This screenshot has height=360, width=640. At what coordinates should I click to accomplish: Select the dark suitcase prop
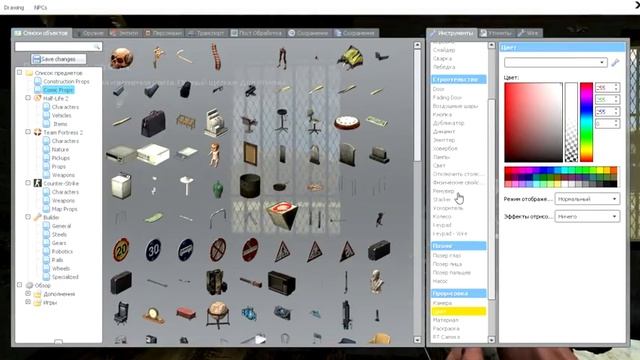(x=121, y=282)
